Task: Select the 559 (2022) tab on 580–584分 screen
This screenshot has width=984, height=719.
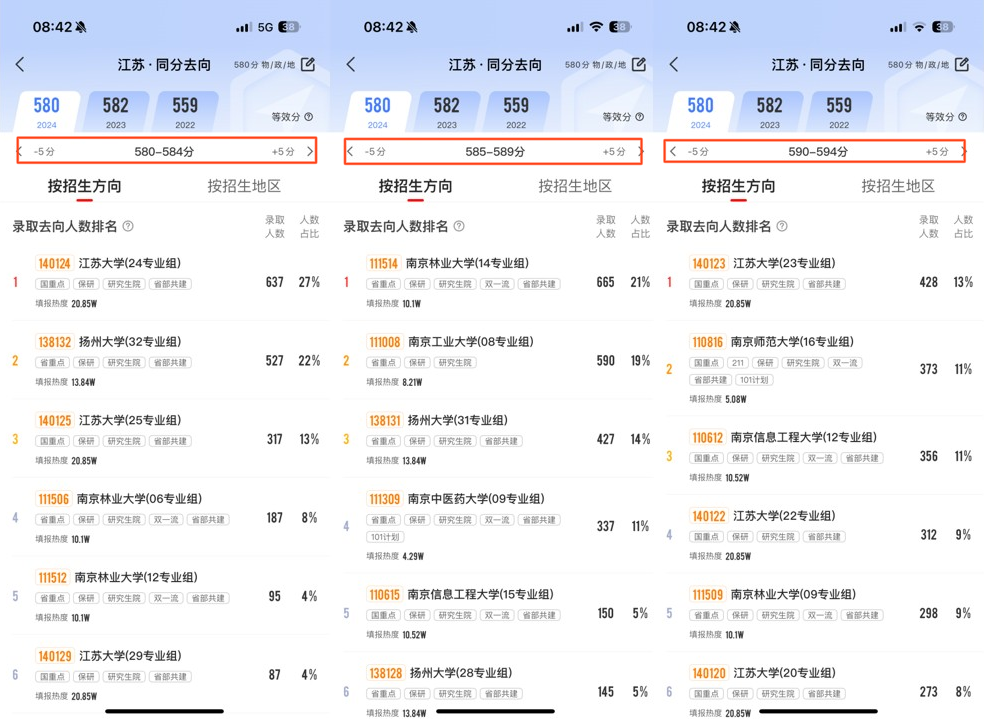Action: (x=185, y=112)
